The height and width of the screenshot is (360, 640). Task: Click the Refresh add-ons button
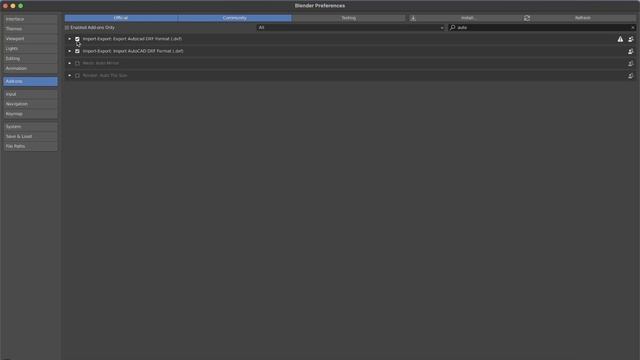pyautogui.click(x=580, y=18)
